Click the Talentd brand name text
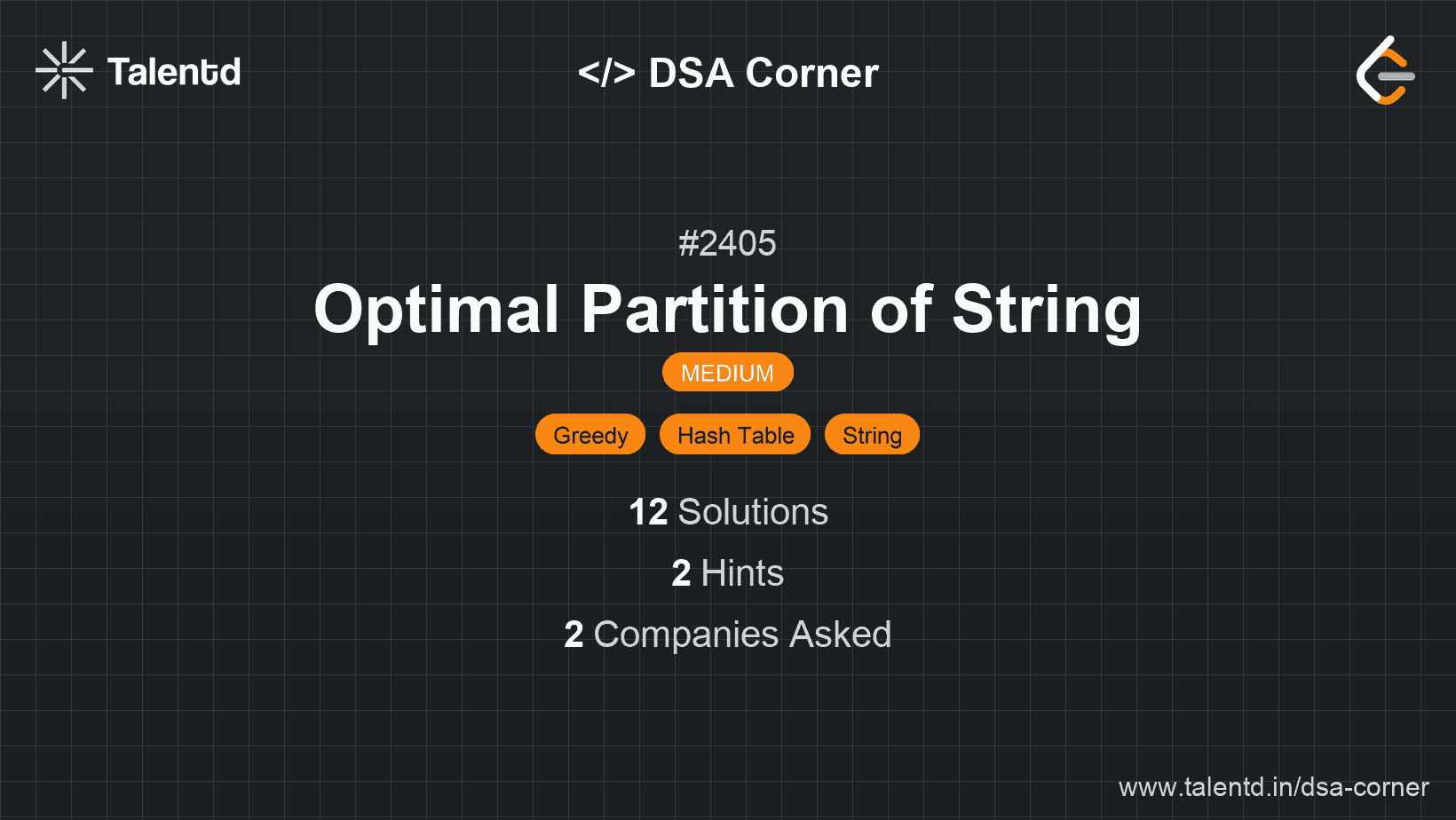The image size is (1456, 820). click(174, 72)
